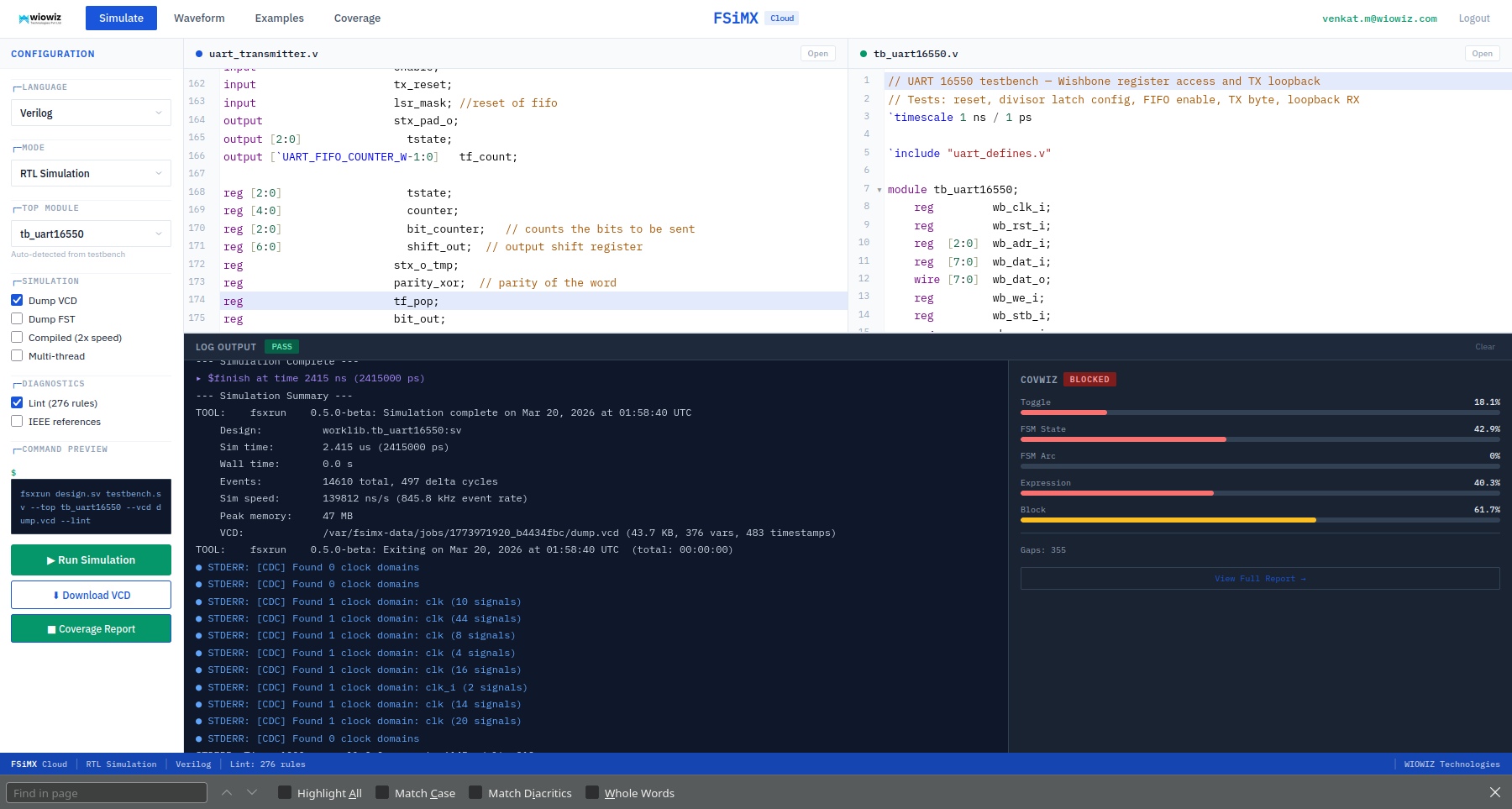
Task: Check Match Diacritics in find bar
Action: click(x=475, y=792)
